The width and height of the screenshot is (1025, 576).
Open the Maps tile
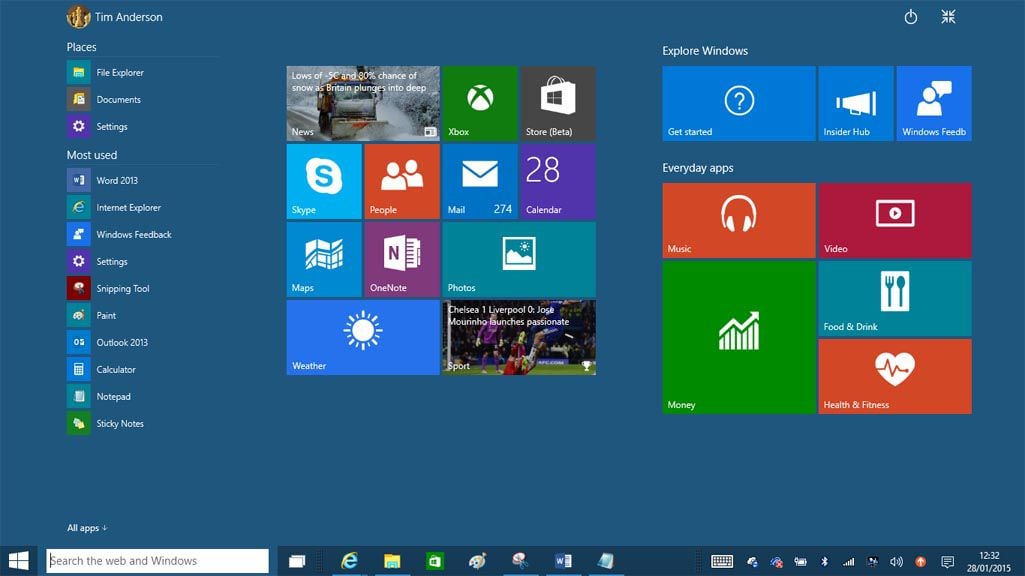pyautogui.click(x=324, y=260)
